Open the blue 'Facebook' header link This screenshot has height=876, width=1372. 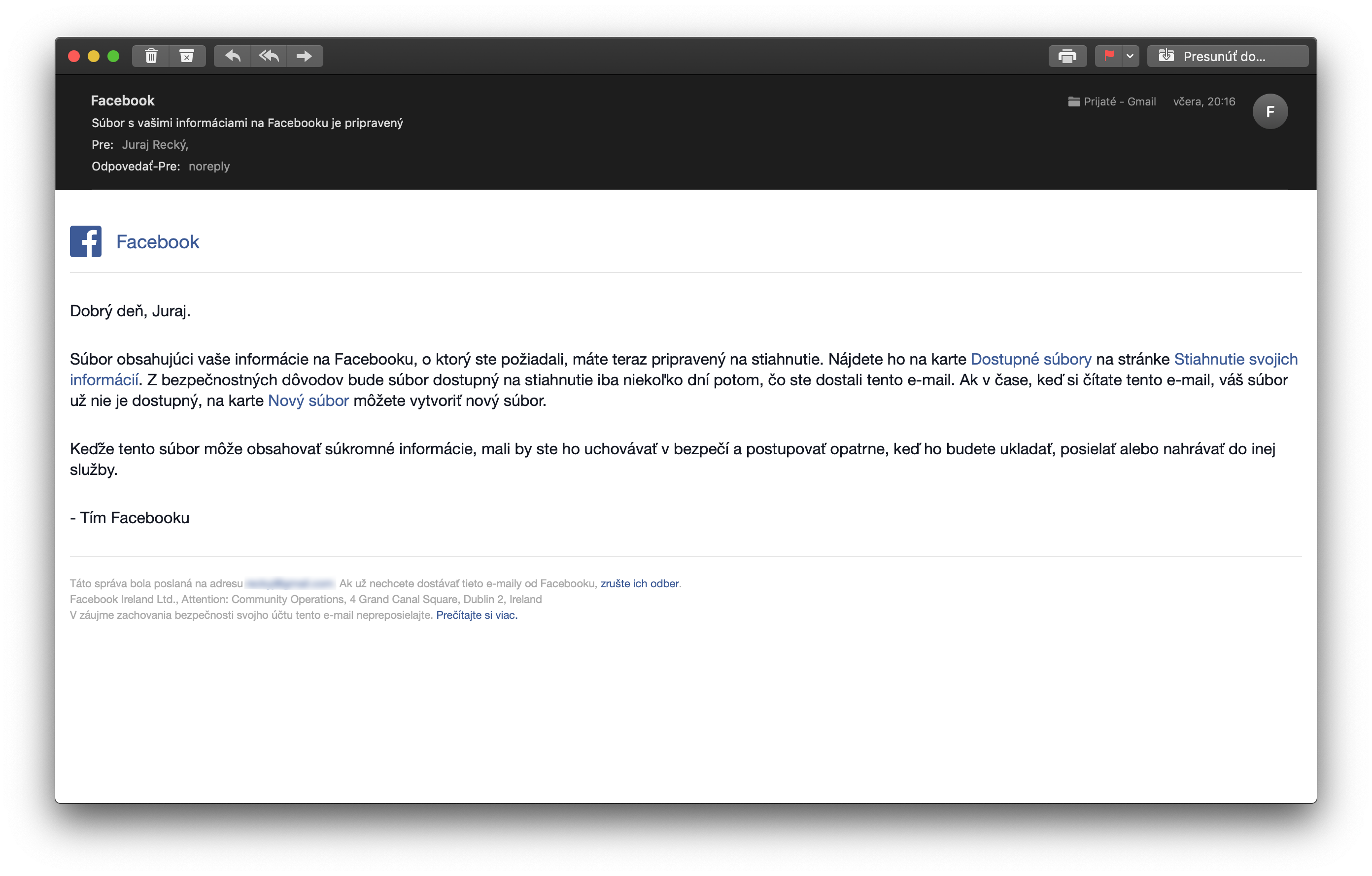(x=158, y=241)
